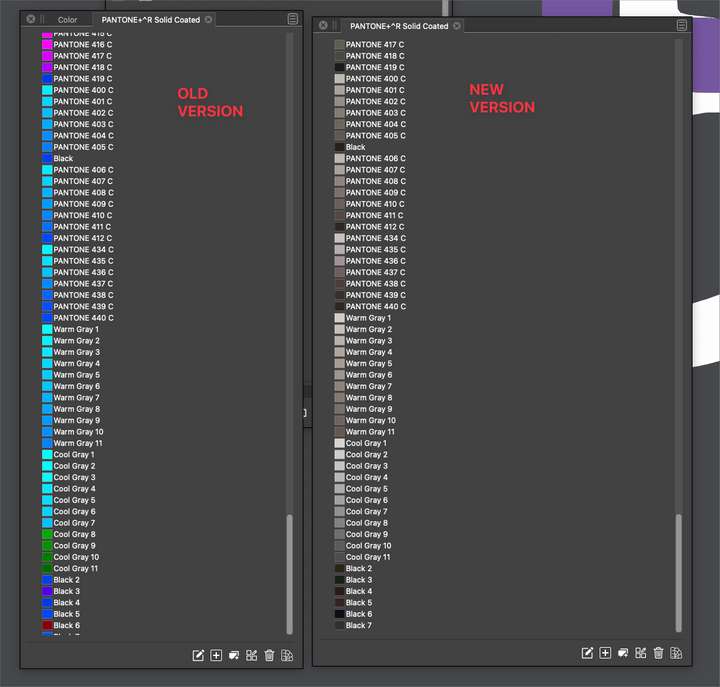Close the PANTONE+ Solid Coated tab in left panel
This screenshot has height=687, width=720.
tap(208, 19)
